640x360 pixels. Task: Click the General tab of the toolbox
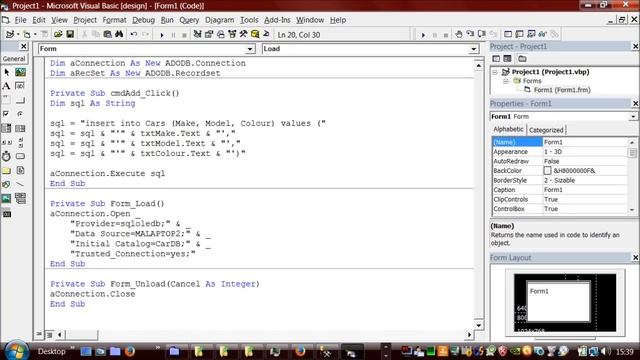14,59
